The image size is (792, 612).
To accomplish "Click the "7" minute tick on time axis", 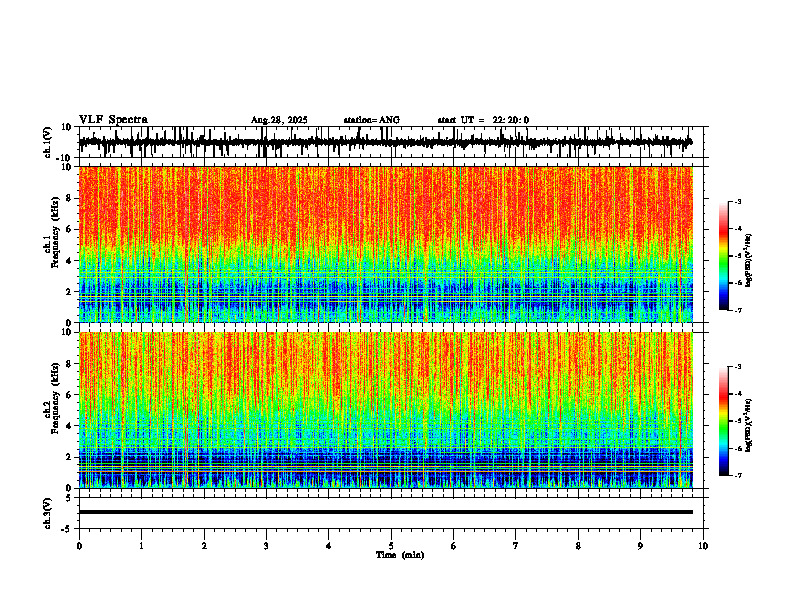I will tap(516, 546).
